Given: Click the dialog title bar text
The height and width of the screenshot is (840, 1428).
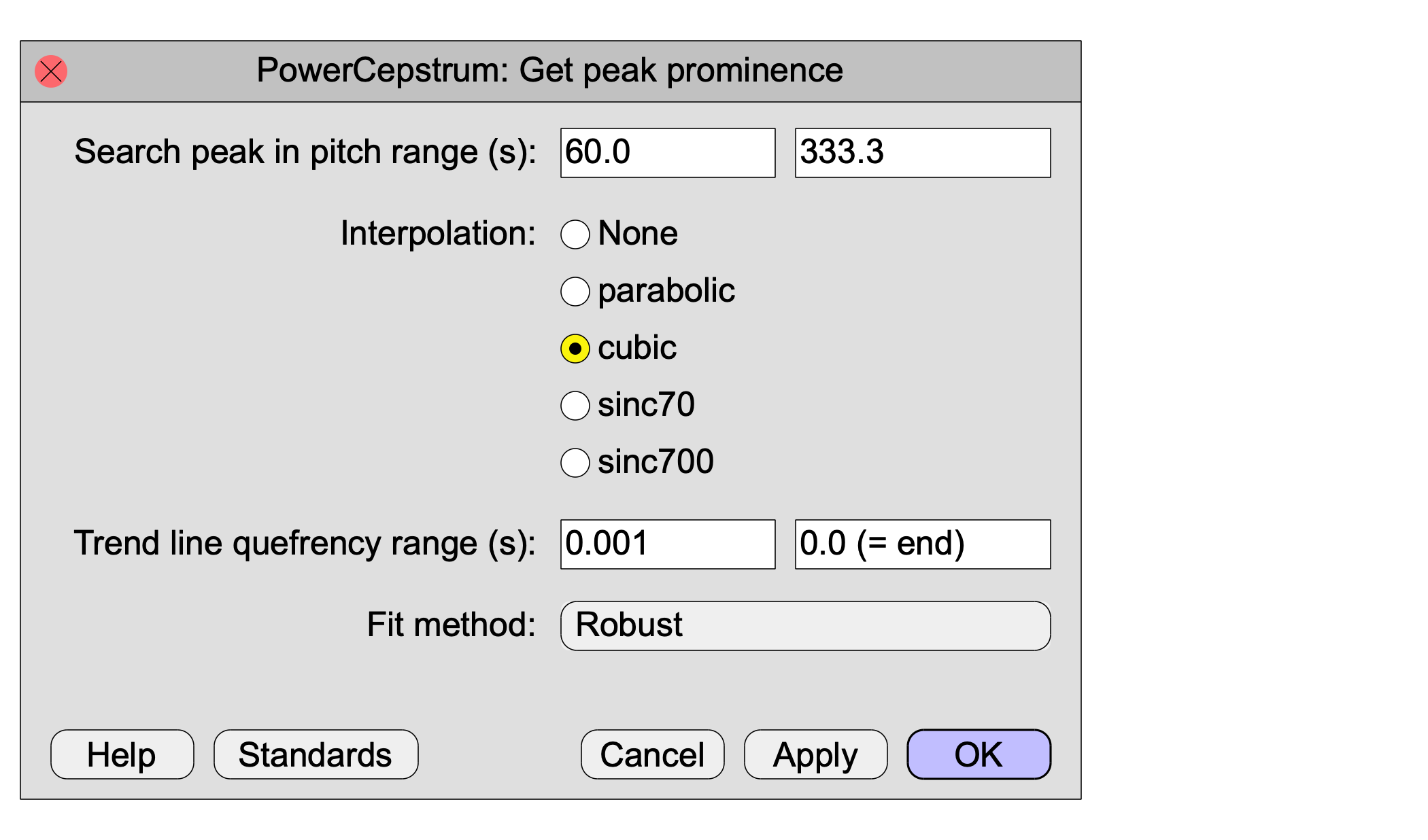Looking at the screenshot, I should click(549, 71).
